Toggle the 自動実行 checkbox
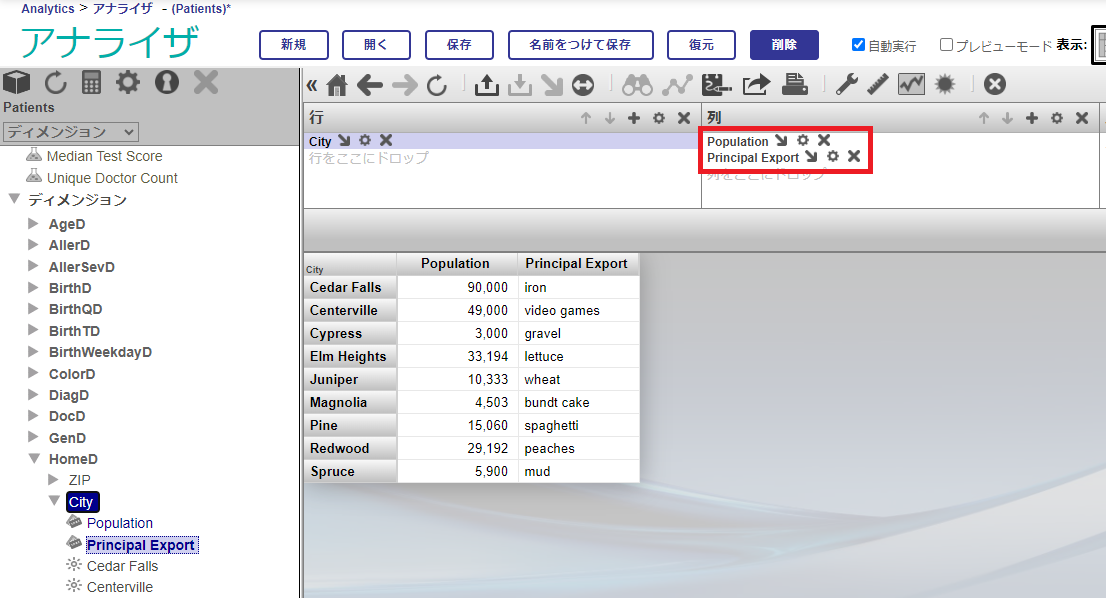 [x=858, y=45]
